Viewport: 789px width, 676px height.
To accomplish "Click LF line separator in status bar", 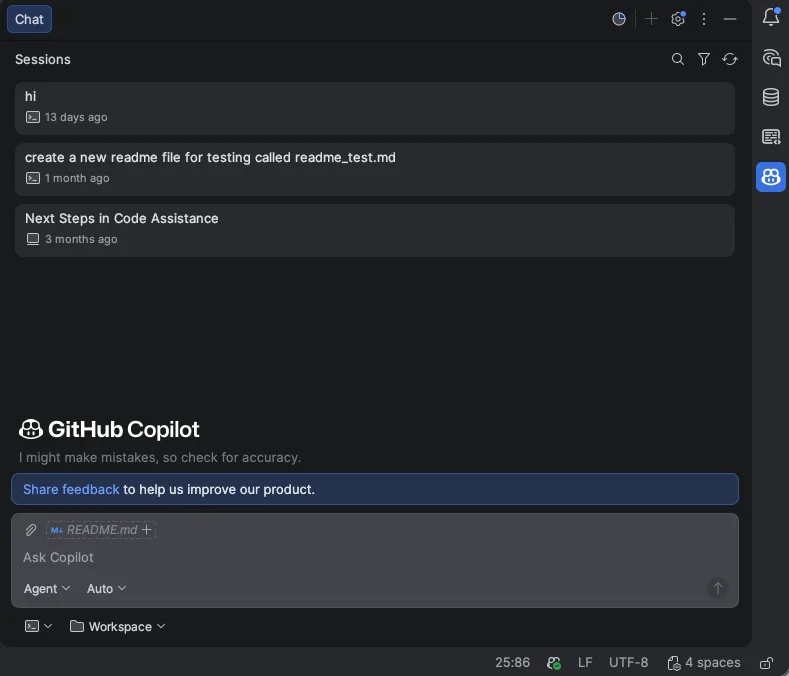I will click(x=585, y=662).
